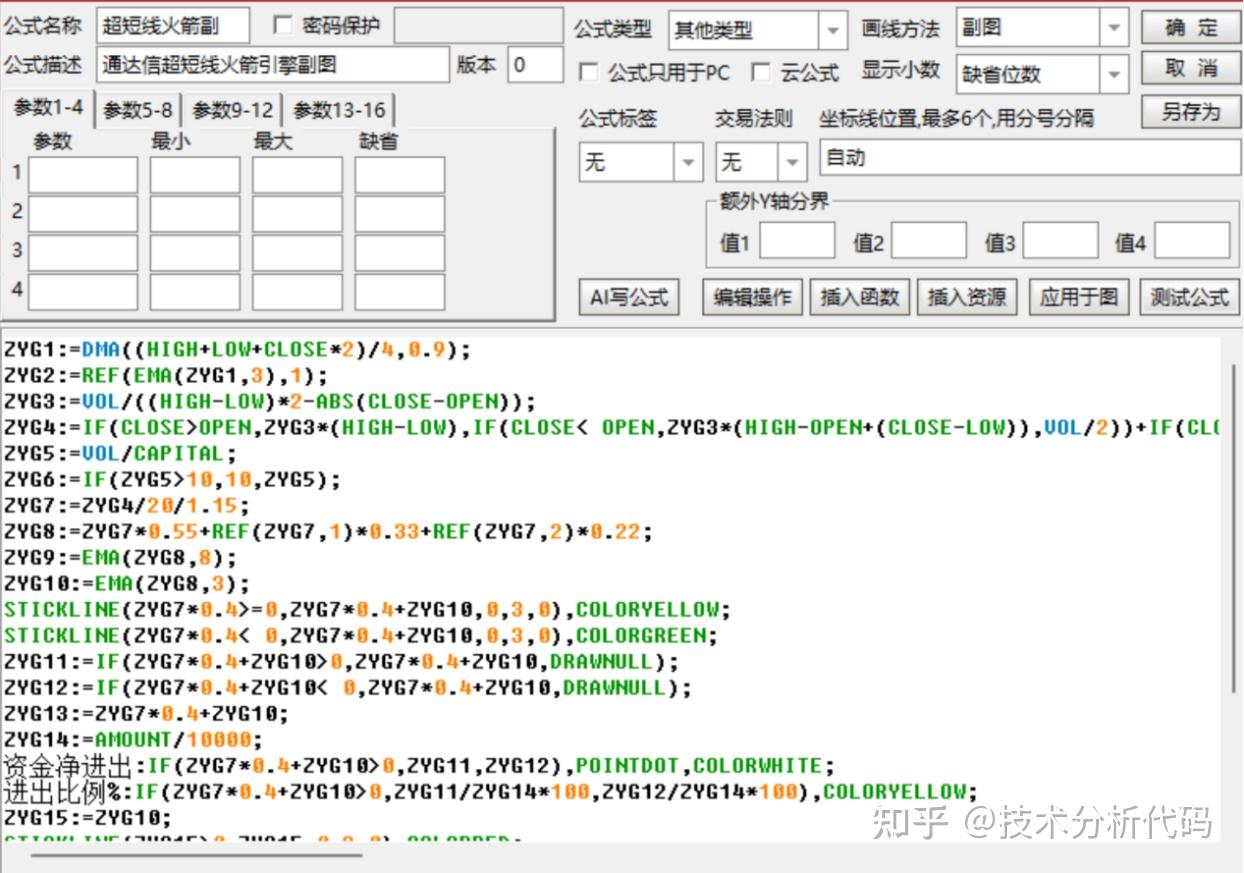Click the horizontal scrollbar below the code
This screenshot has width=1244, height=873.
196,855
